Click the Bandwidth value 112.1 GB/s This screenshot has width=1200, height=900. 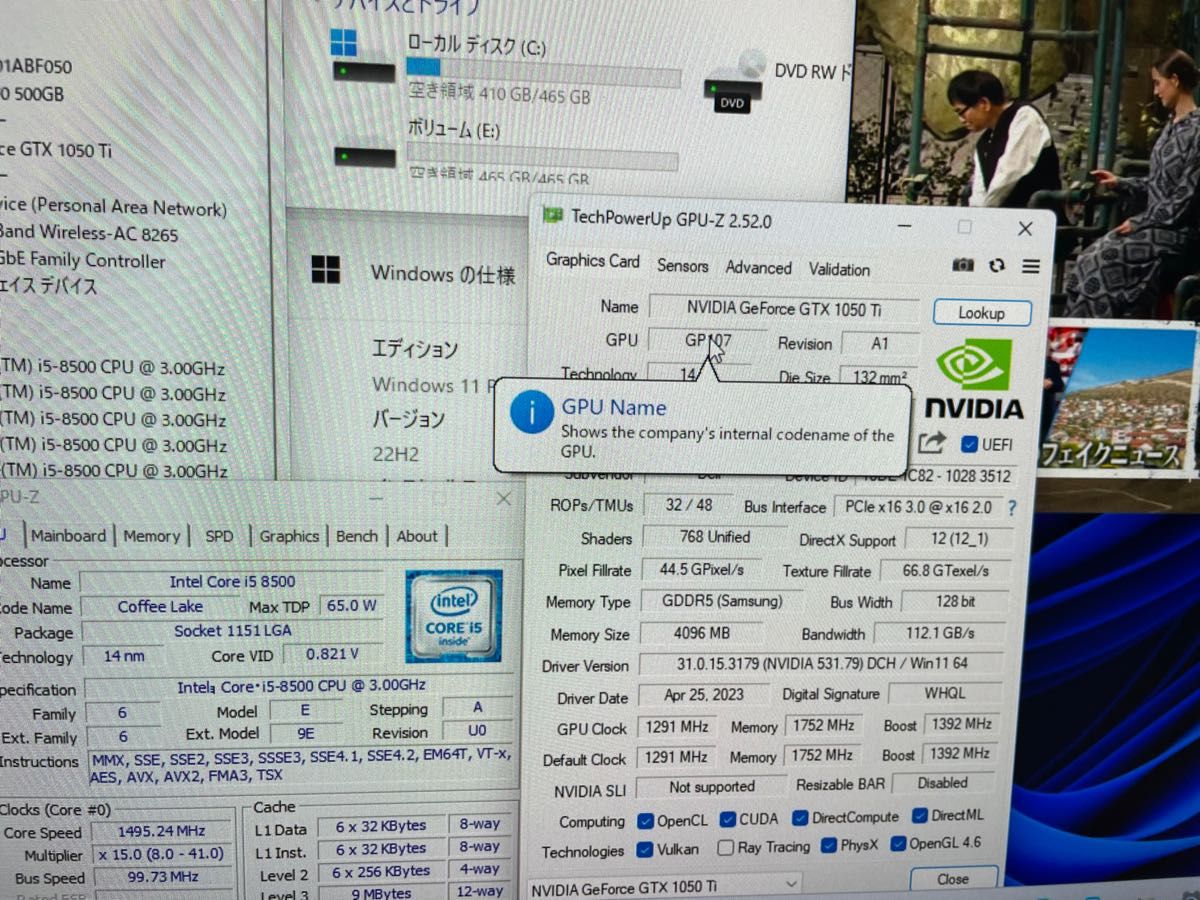(939, 633)
